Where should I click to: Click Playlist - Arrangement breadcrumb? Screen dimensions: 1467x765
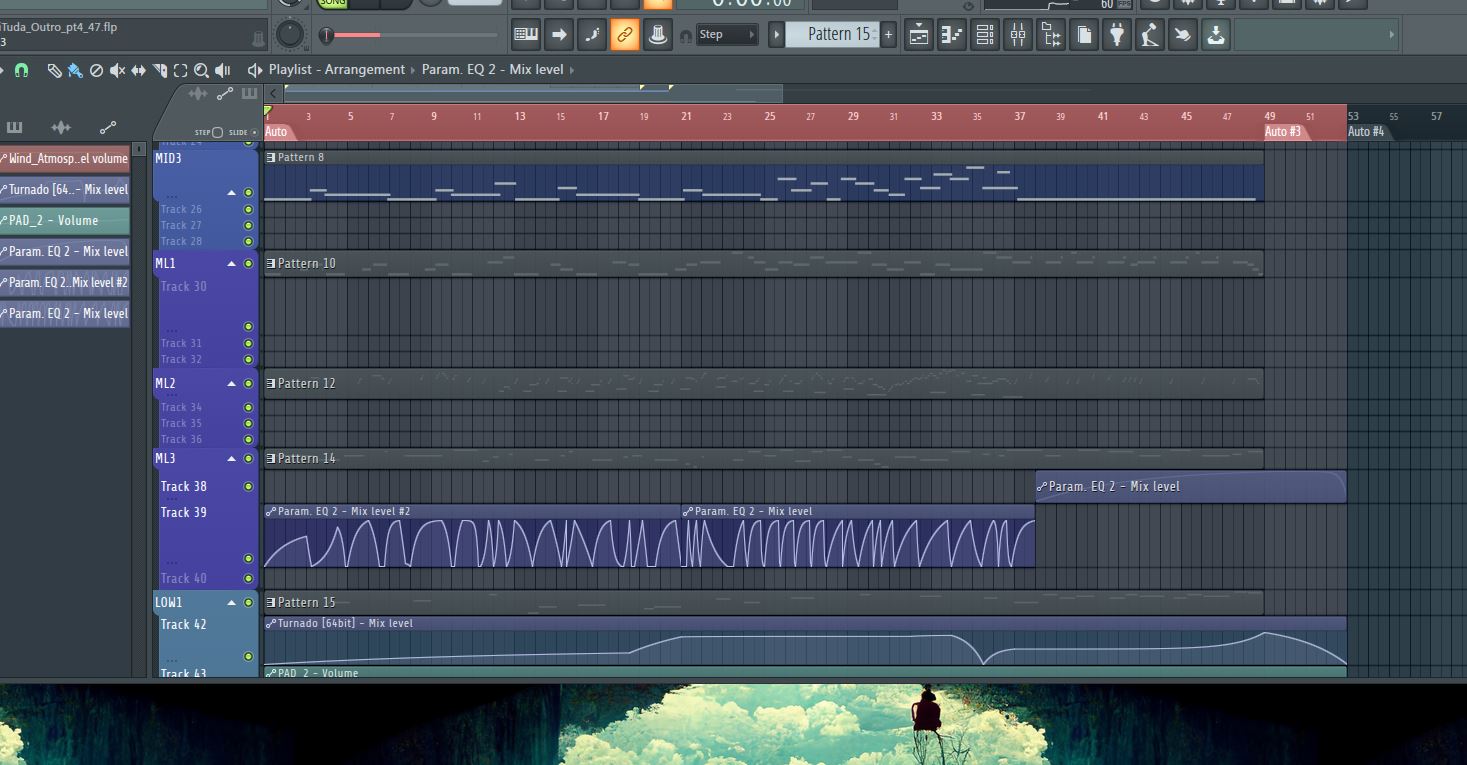click(x=337, y=70)
